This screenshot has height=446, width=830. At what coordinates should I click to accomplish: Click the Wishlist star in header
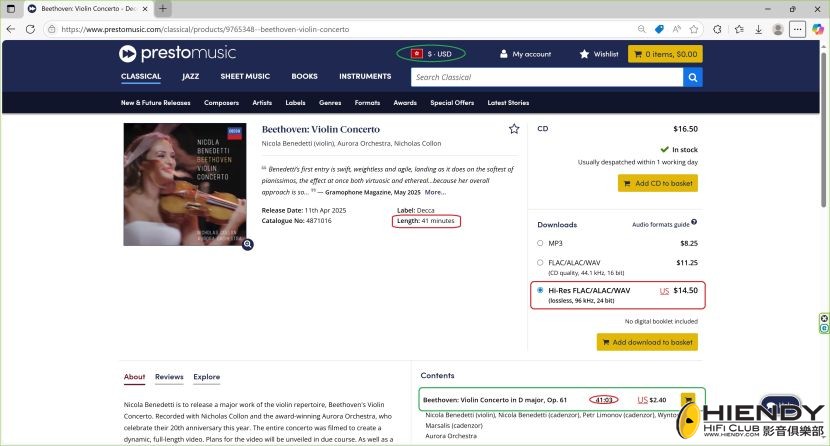point(584,54)
